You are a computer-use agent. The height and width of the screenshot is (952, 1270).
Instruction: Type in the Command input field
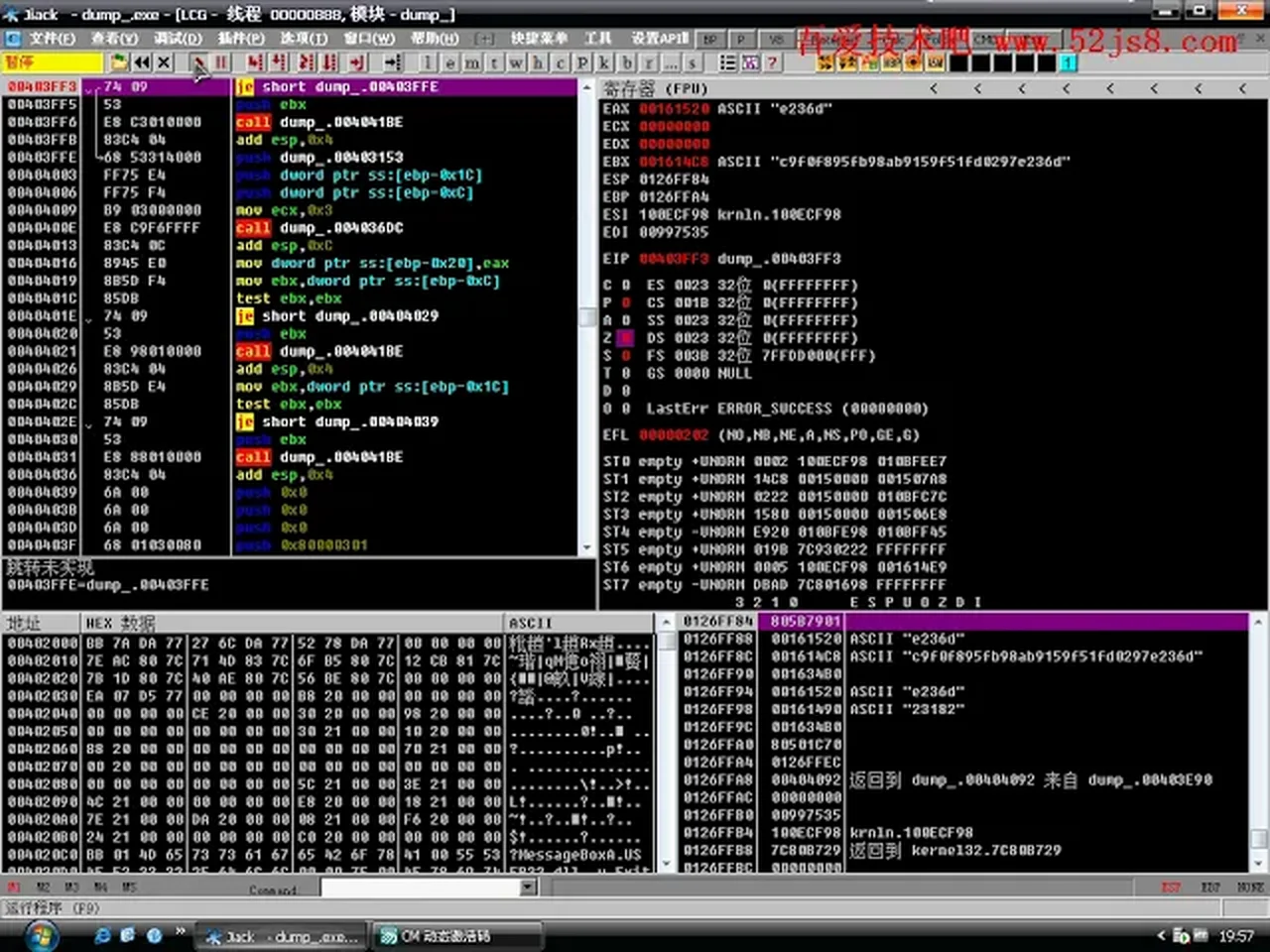tap(419, 887)
